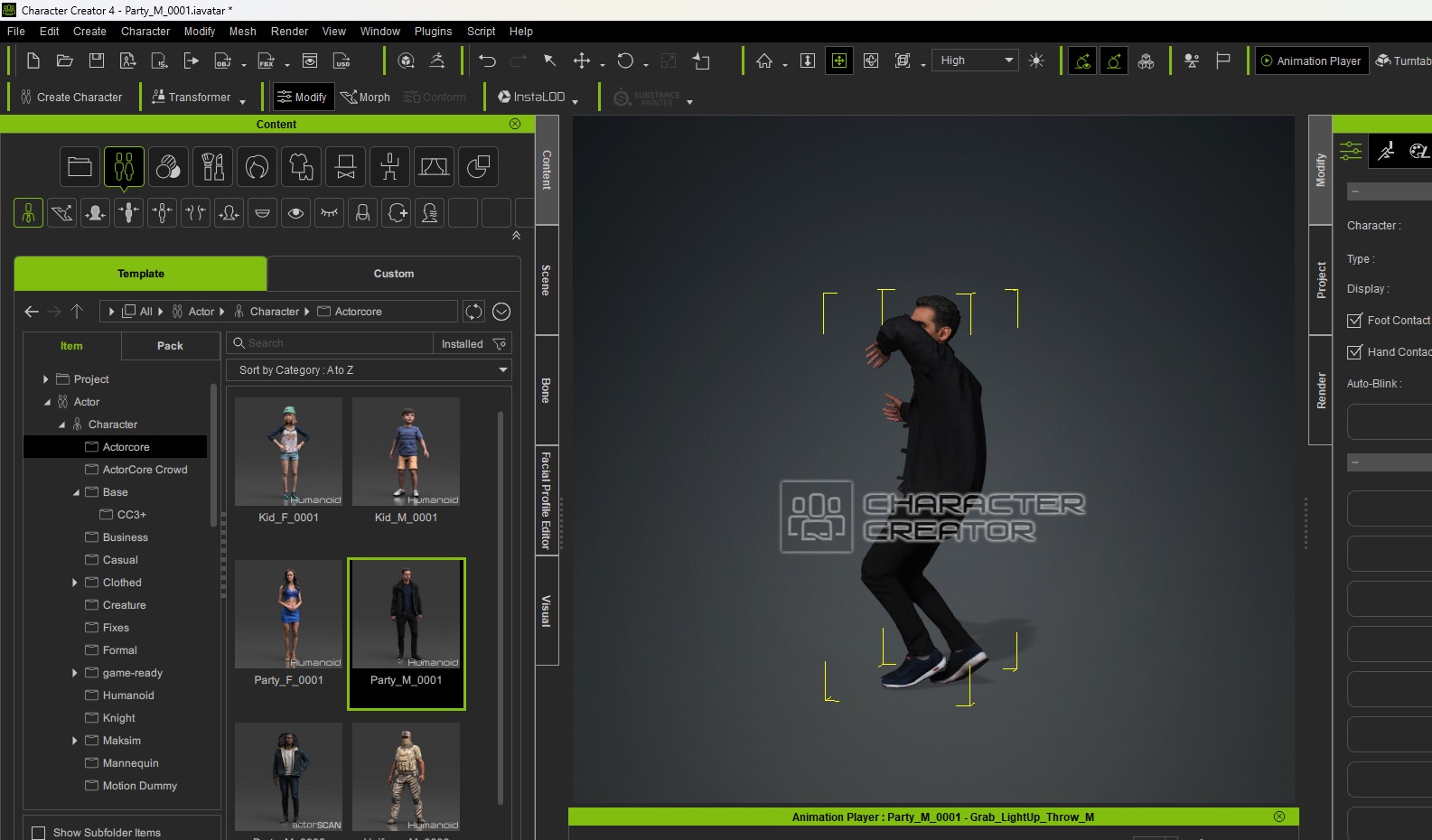Refresh the content browser list

pyautogui.click(x=473, y=312)
